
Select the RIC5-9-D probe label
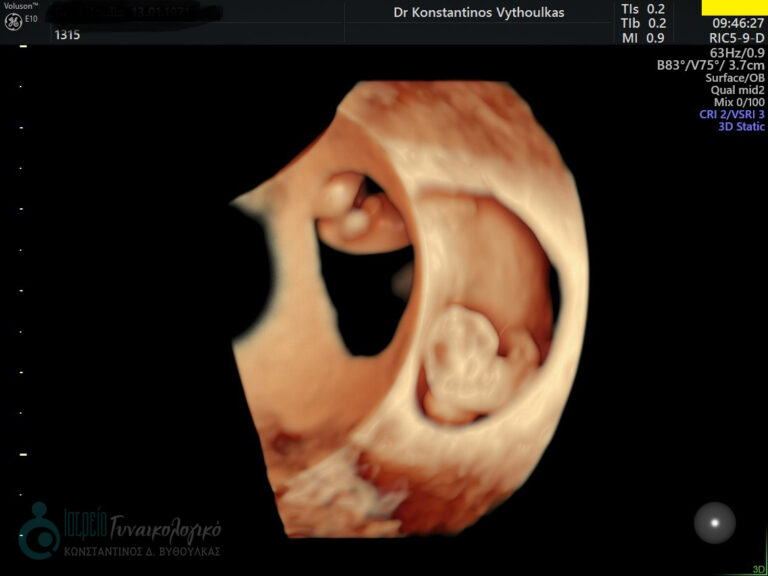coord(737,38)
